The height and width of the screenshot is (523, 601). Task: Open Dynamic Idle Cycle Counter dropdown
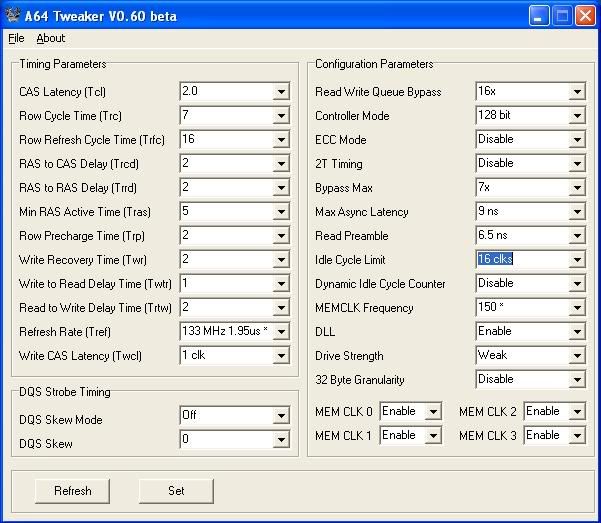577,284
